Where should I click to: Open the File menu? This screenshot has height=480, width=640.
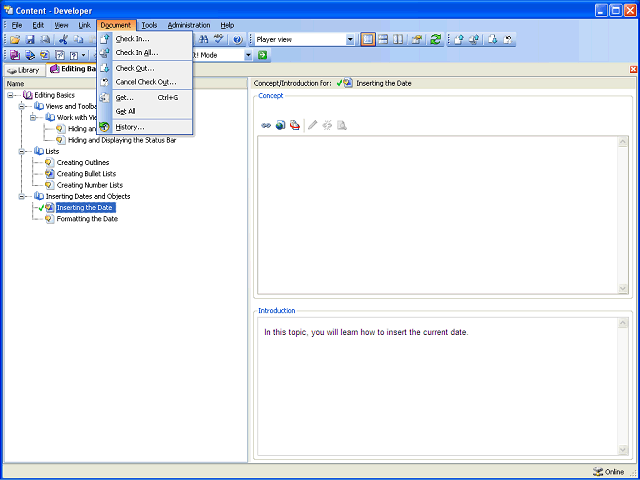(17, 25)
